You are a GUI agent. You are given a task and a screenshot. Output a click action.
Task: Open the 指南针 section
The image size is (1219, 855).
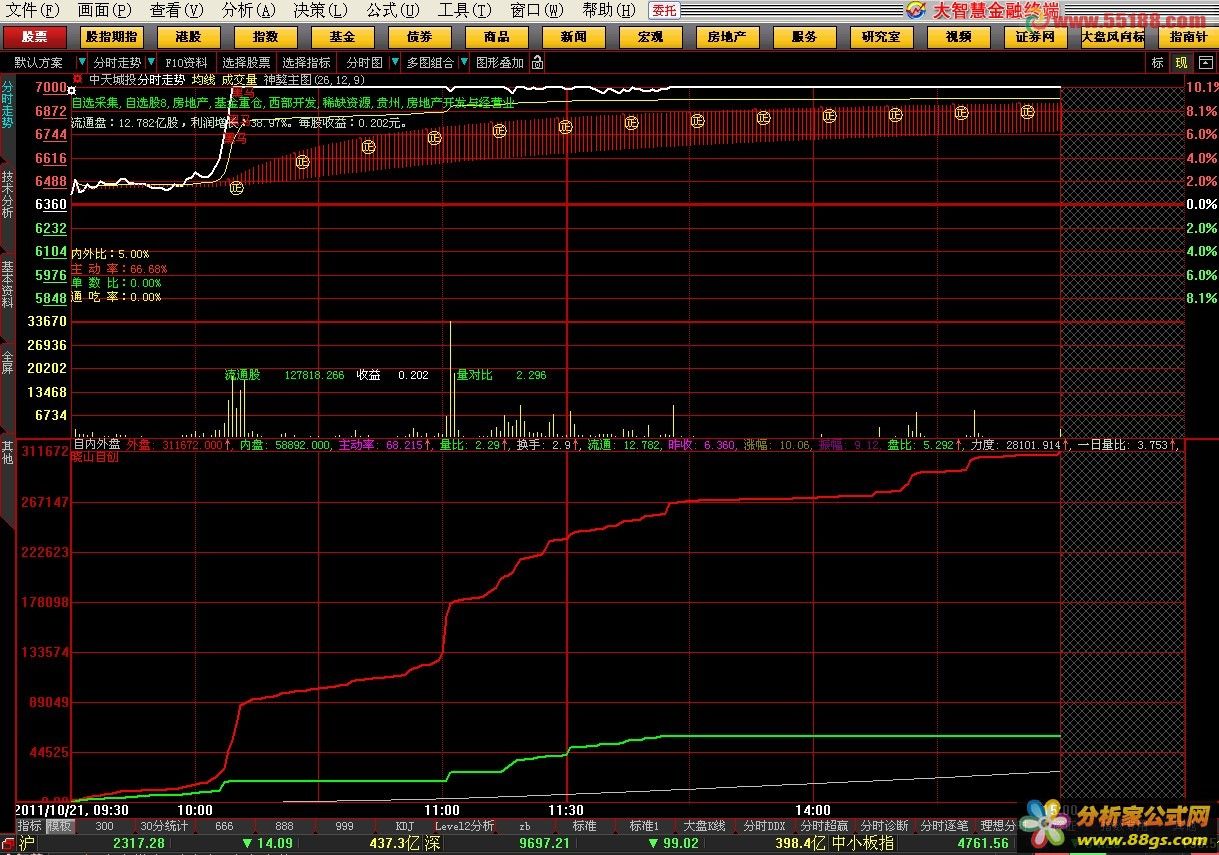[x=1189, y=36]
